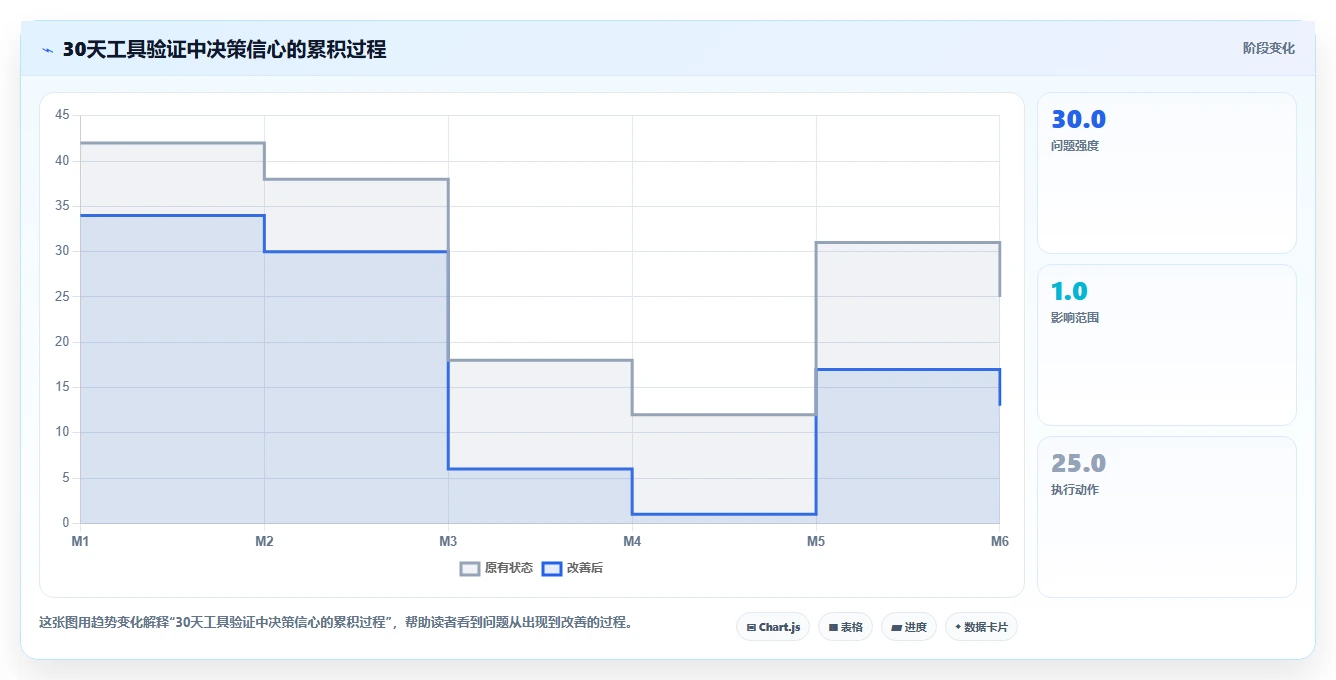Click the M4 axis label
The width and height of the screenshot is (1336, 680).
click(632, 541)
